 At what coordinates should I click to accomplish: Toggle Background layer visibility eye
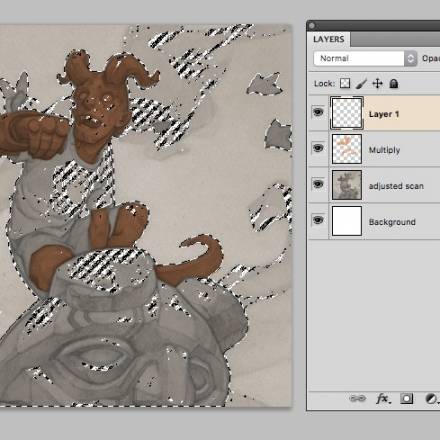[318, 220]
